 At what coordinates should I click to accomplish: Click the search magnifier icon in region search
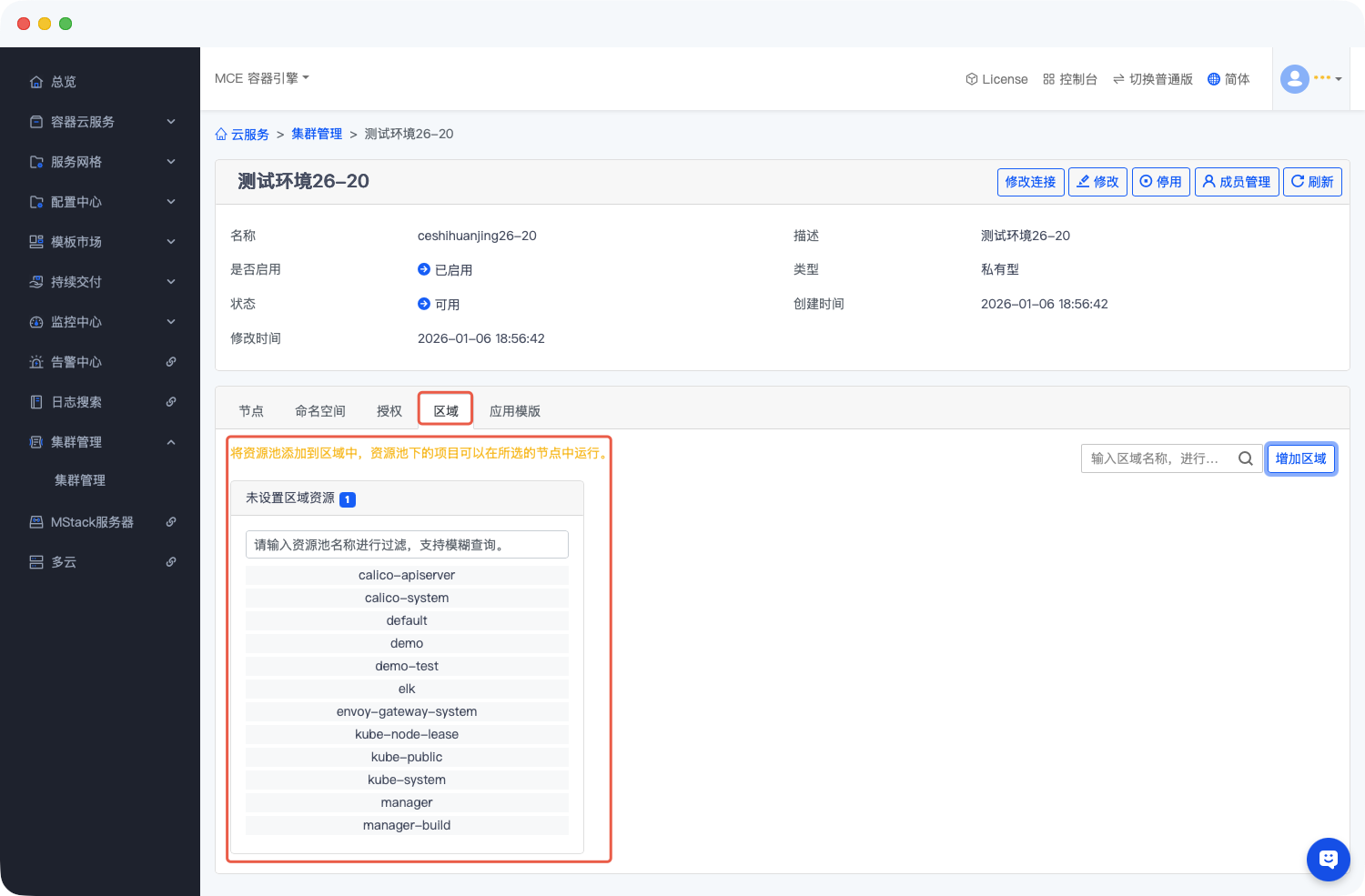[x=1245, y=458]
